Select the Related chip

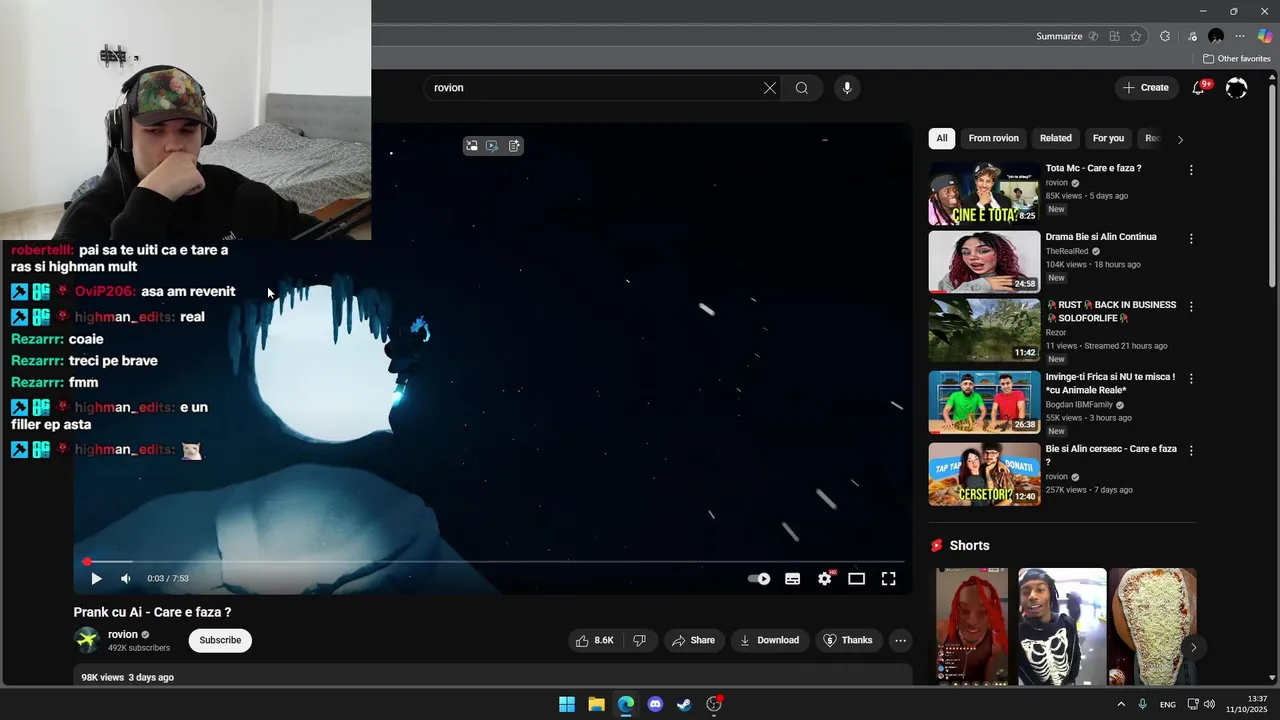(x=1056, y=139)
